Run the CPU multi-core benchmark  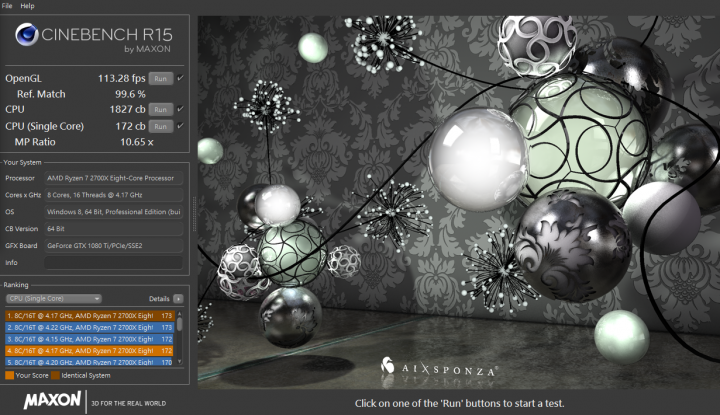(x=161, y=109)
